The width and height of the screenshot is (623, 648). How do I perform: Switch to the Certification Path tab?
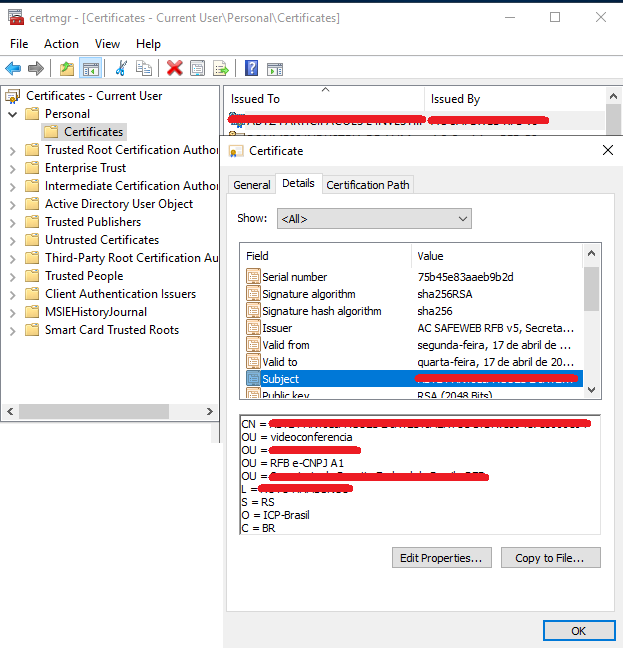point(368,185)
